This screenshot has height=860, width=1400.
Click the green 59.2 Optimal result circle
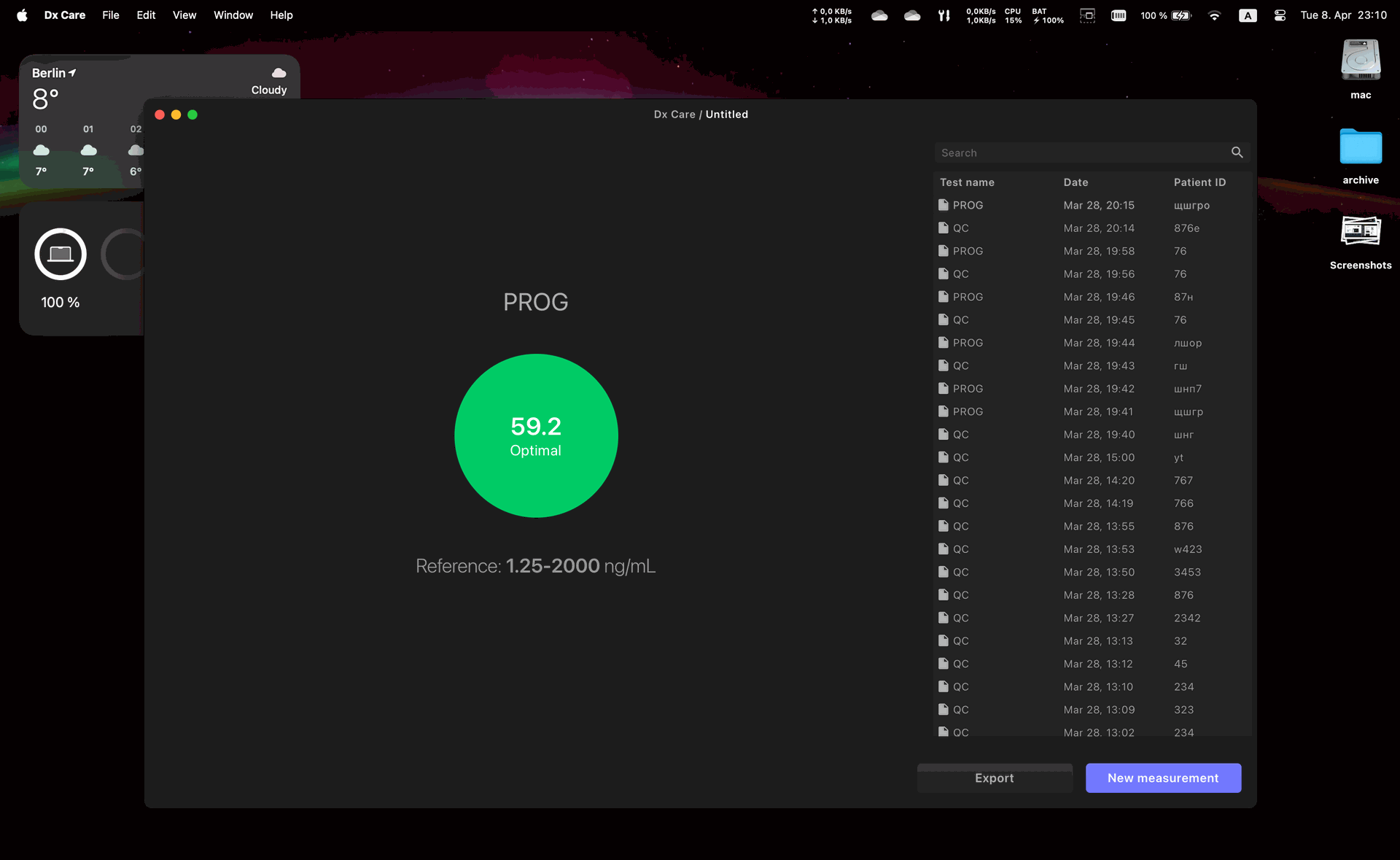pyautogui.click(x=536, y=435)
